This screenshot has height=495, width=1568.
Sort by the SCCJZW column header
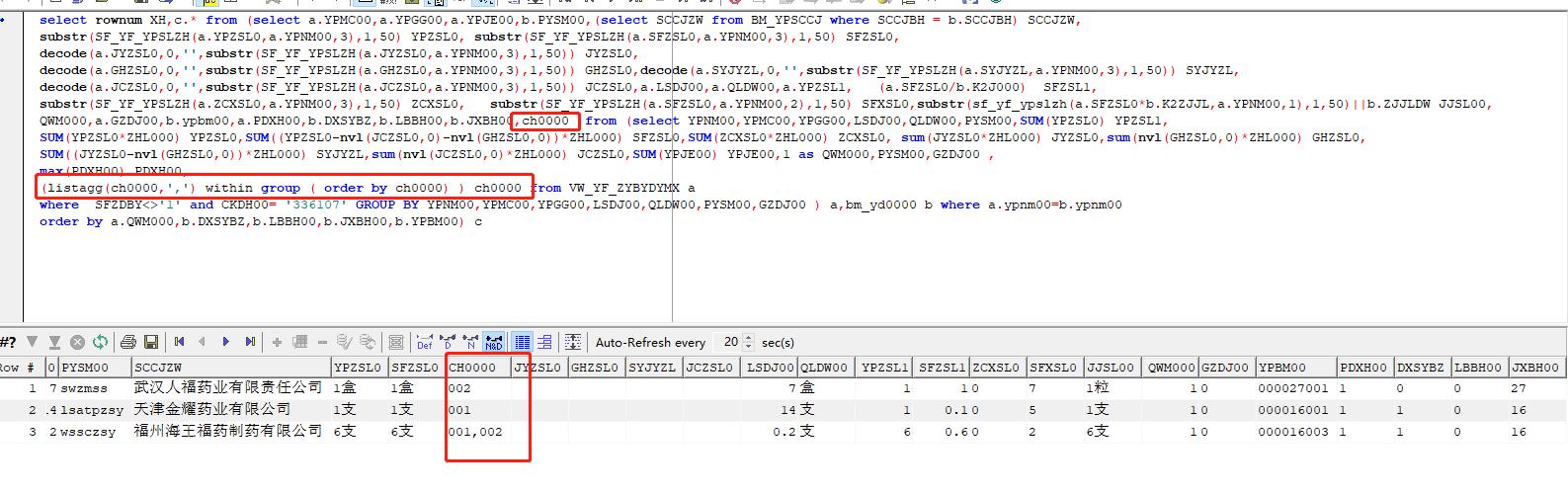[x=230, y=367]
